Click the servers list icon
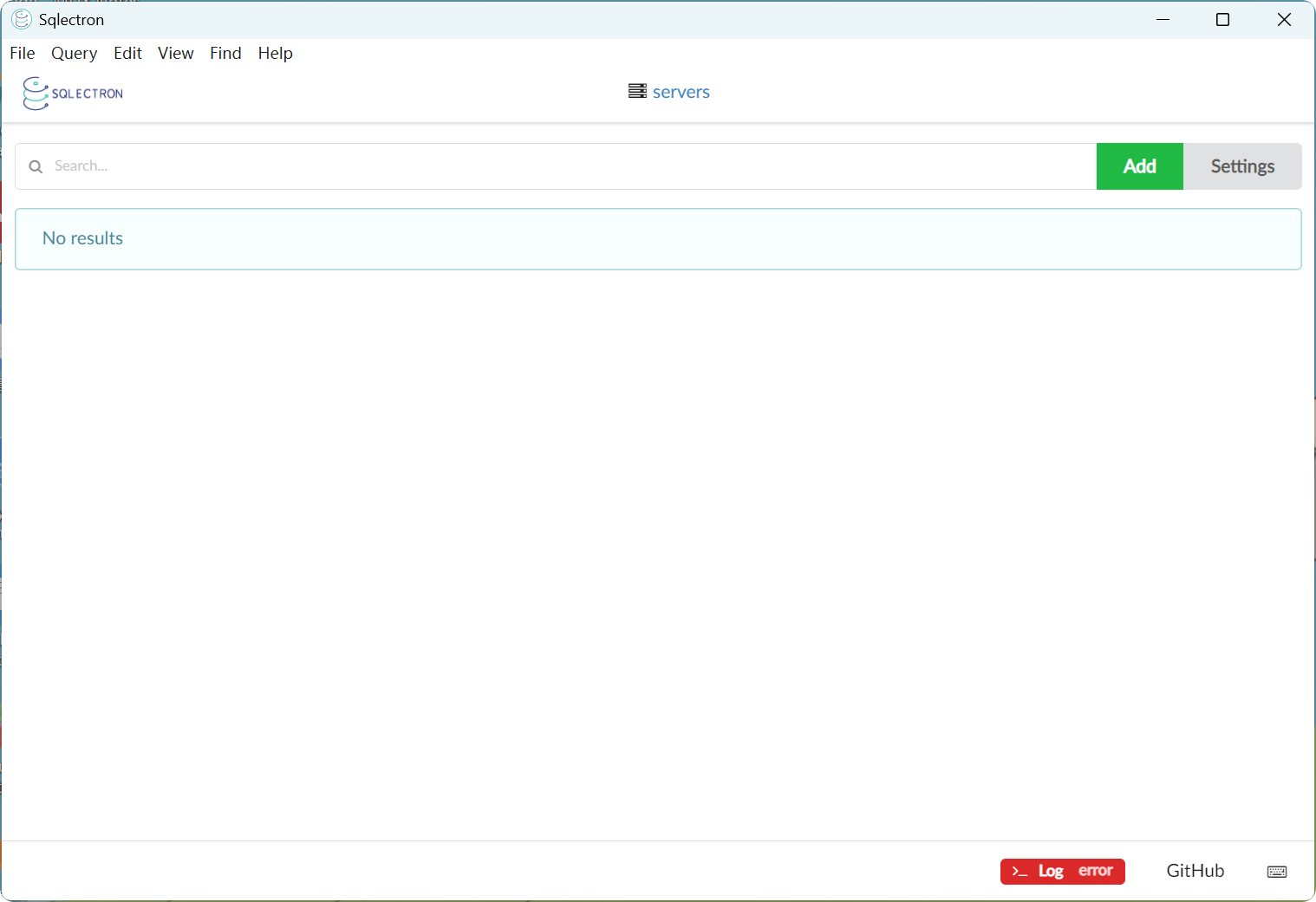The width and height of the screenshot is (1316, 902). (x=637, y=91)
